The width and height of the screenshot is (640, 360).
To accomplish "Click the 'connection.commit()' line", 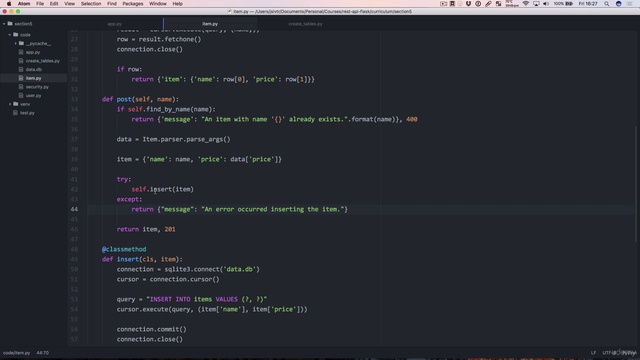I will point(151,329).
